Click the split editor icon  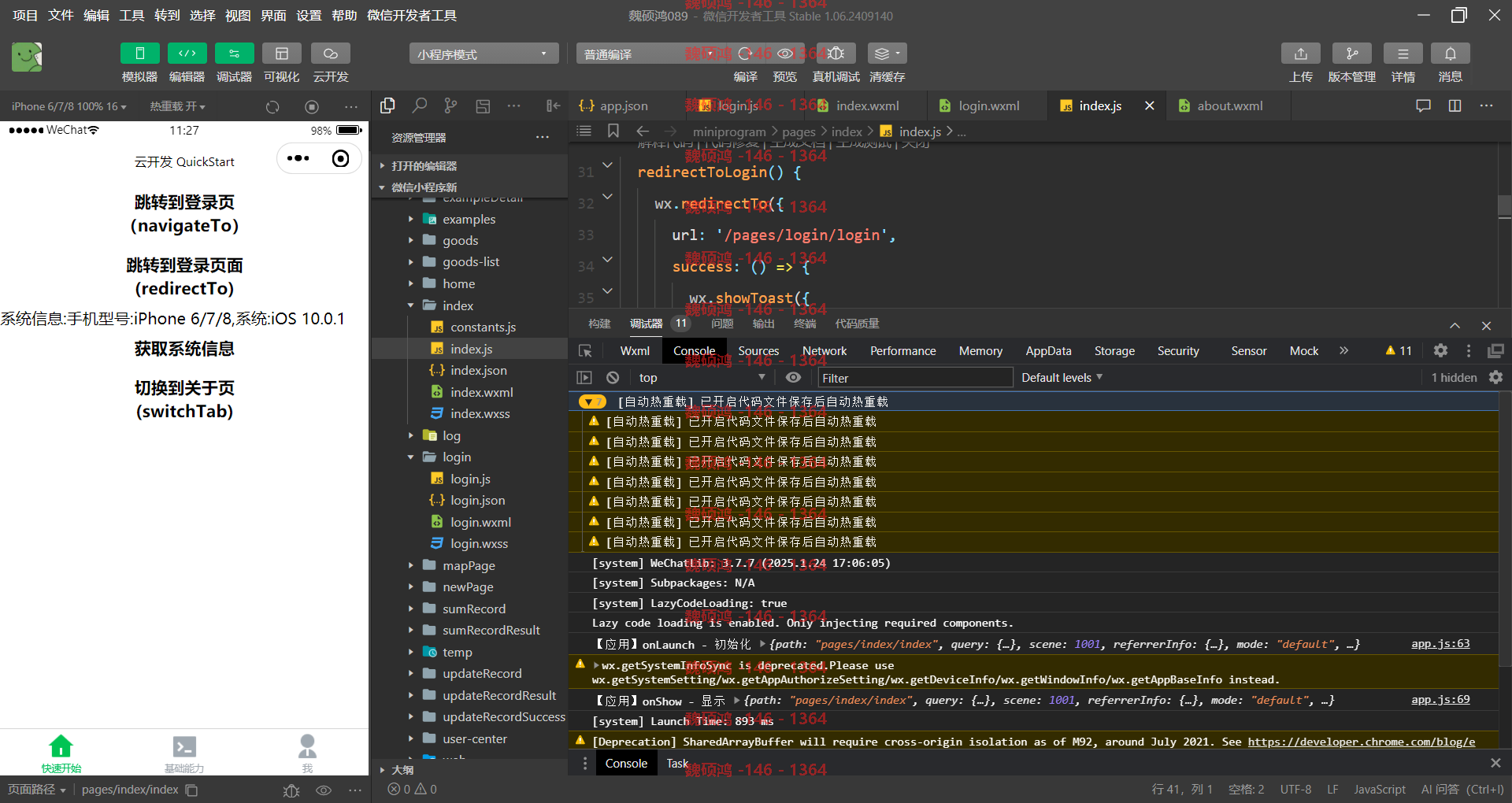pos(1455,105)
